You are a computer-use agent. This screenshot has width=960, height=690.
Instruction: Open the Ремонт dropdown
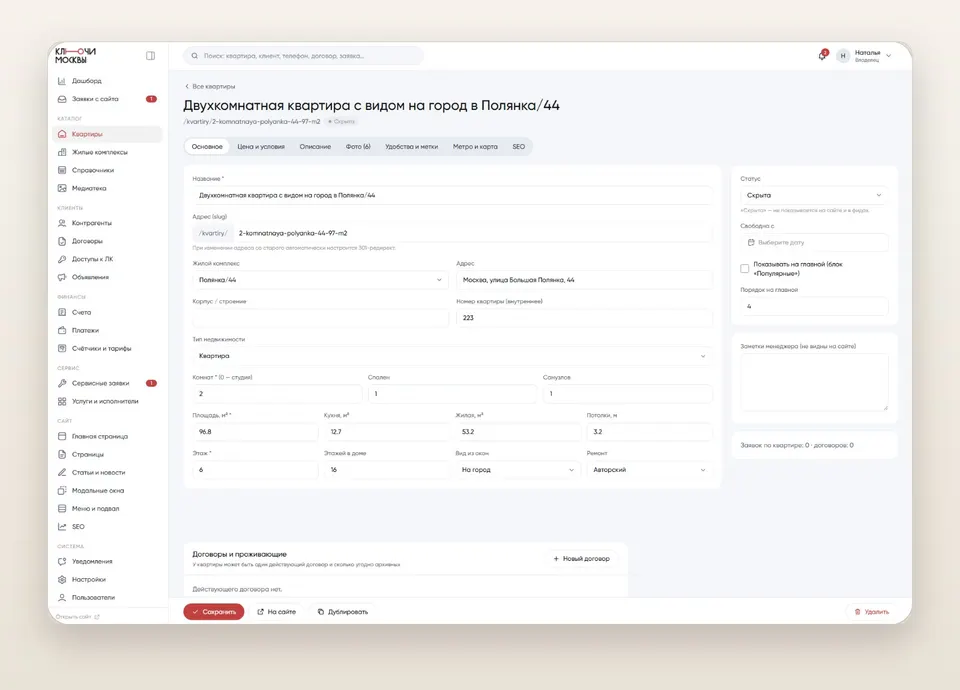650,470
